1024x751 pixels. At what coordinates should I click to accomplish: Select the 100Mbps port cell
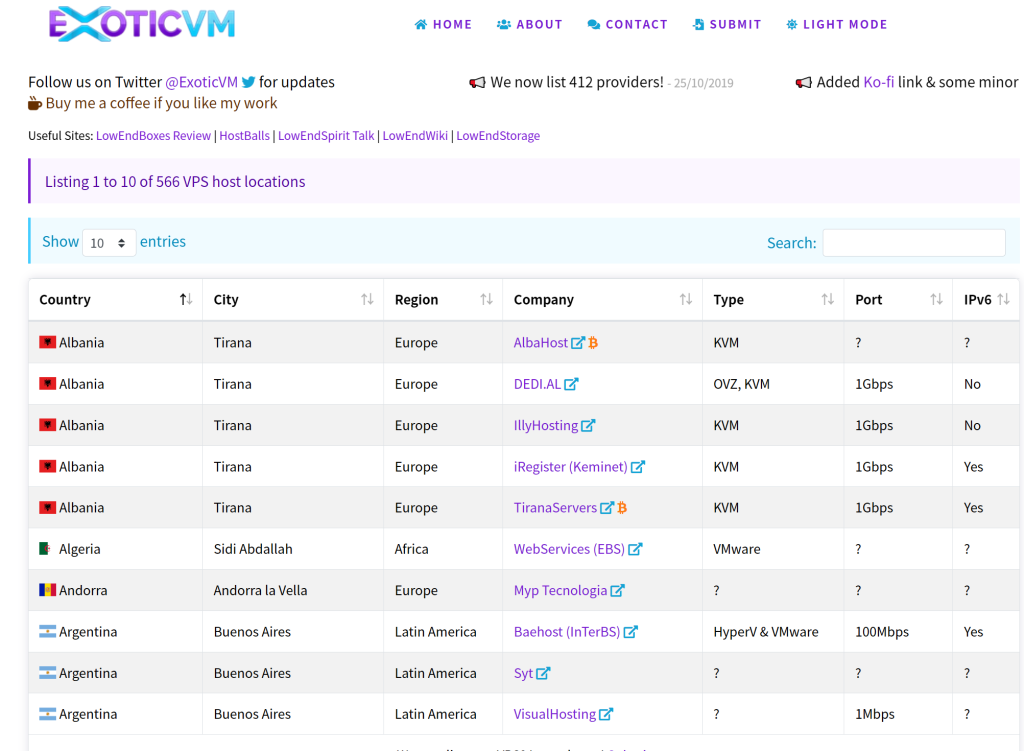pos(899,632)
